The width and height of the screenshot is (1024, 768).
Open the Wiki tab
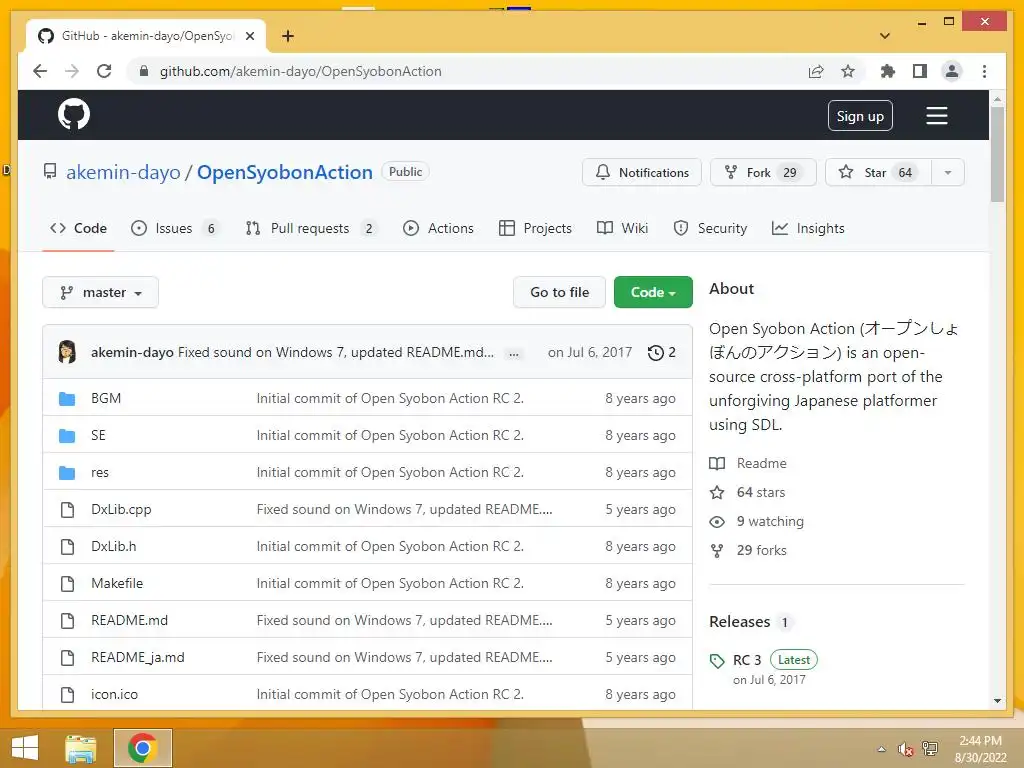point(622,229)
